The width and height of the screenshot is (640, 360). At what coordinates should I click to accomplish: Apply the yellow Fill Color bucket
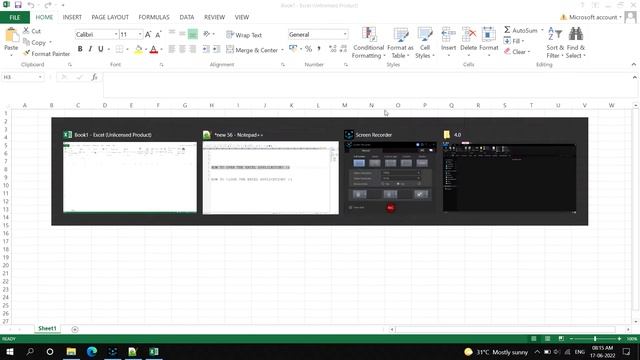tap(138, 49)
